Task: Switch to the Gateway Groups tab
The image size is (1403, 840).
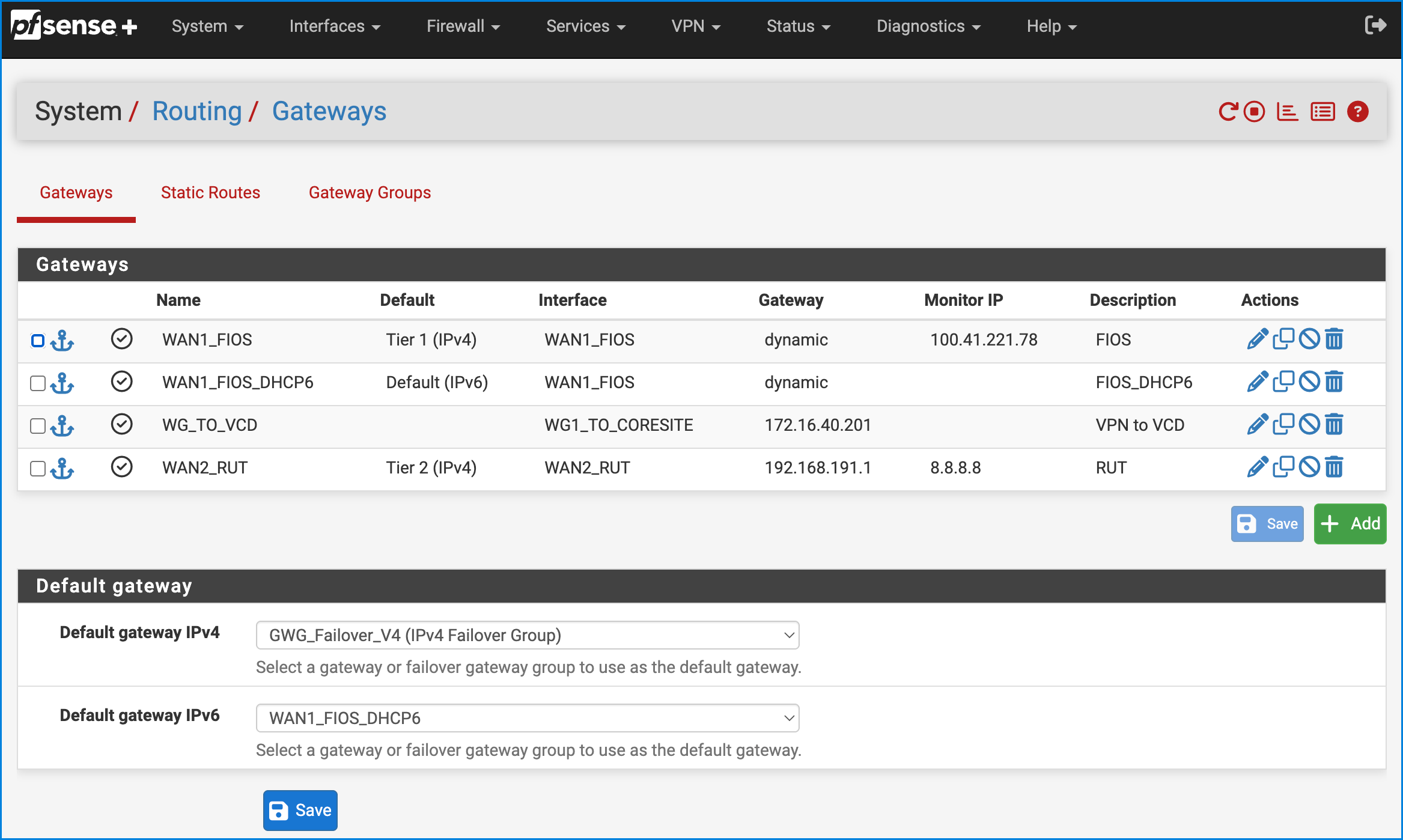Action: pos(370,192)
